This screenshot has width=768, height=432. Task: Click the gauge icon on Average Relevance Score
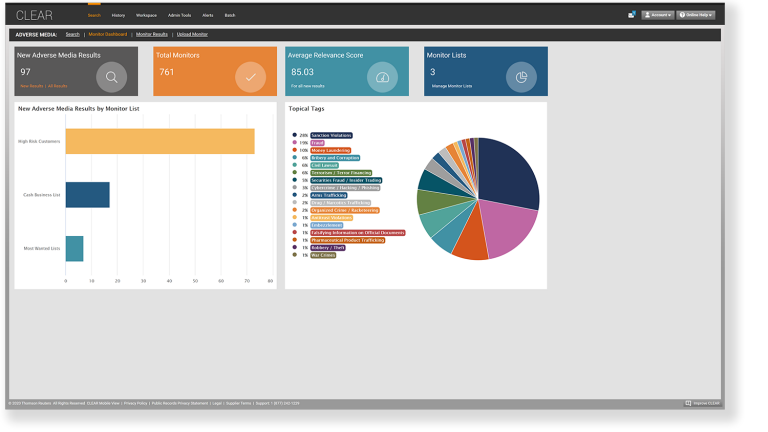click(383, 77)
